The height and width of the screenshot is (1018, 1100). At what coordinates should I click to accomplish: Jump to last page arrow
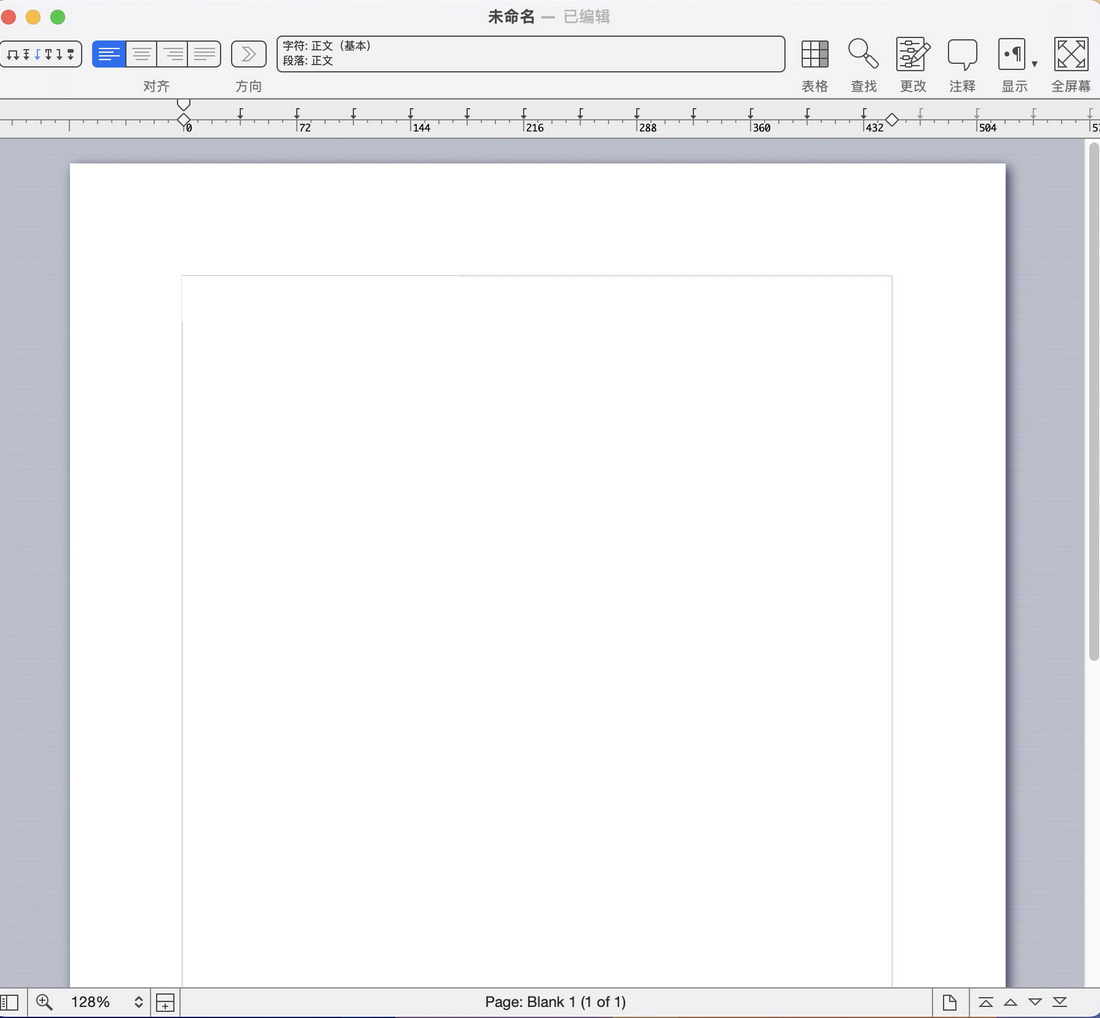point(1059,1002)
